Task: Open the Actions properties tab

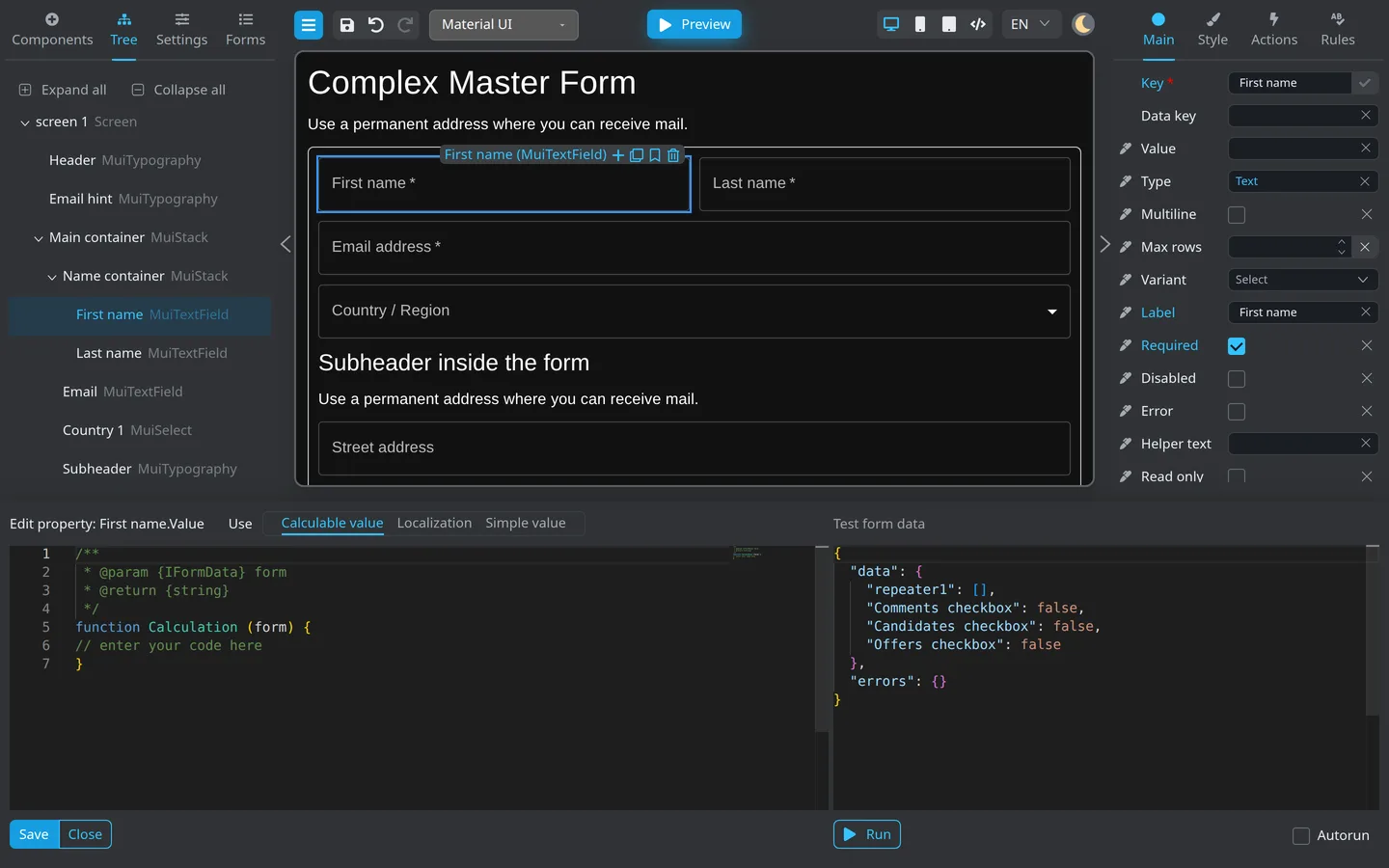Action: click(1274, 30)
